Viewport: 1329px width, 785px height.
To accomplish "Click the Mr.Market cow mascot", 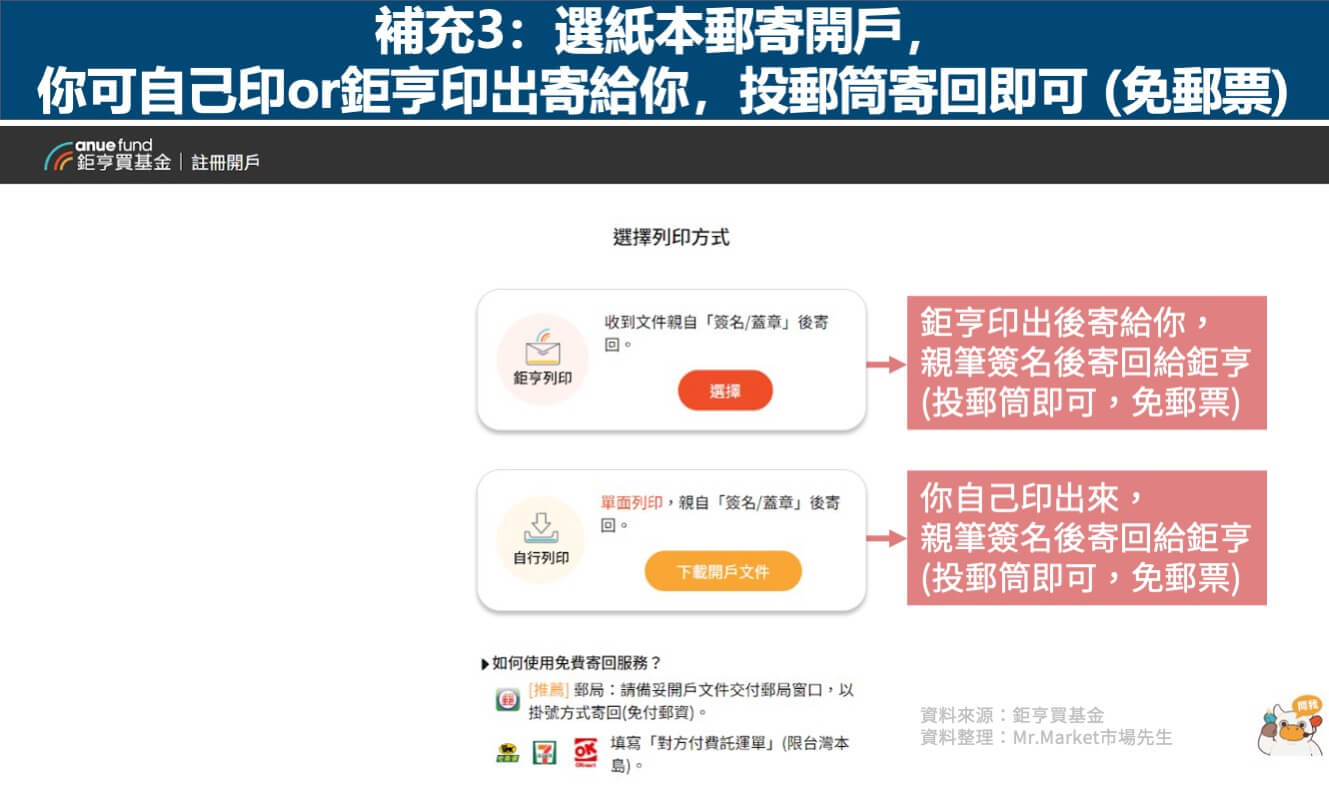I will (1290, 727).
